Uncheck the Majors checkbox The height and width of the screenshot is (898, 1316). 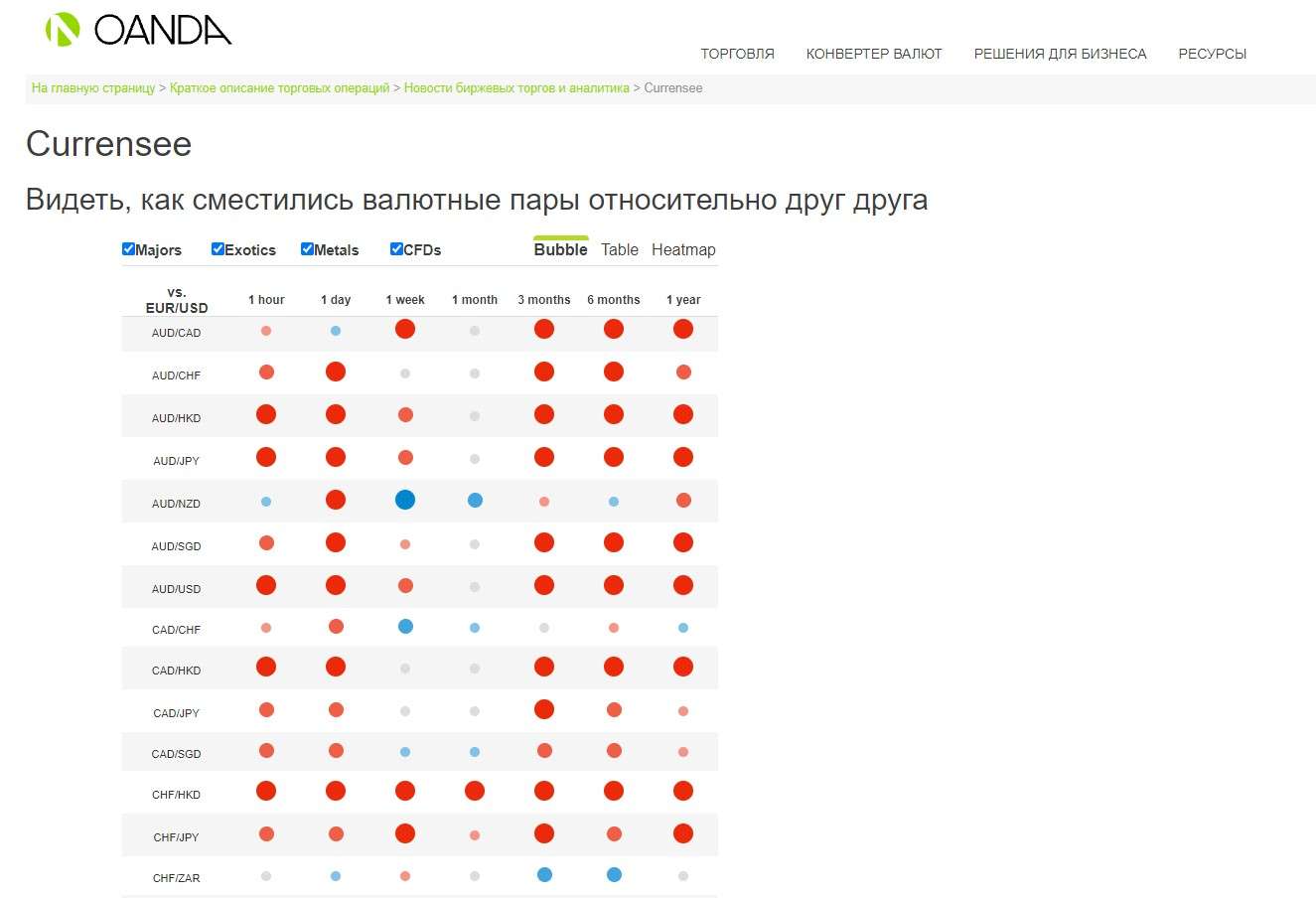tap(128, 249)
